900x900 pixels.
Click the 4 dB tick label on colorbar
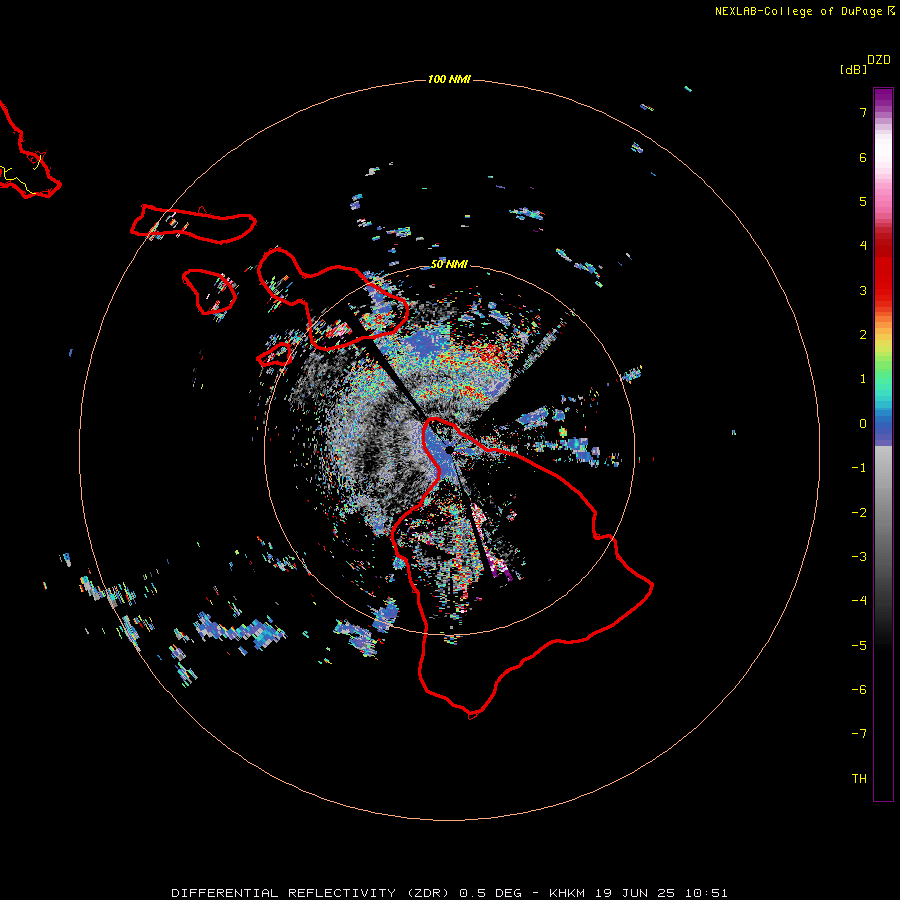point(863,246)
